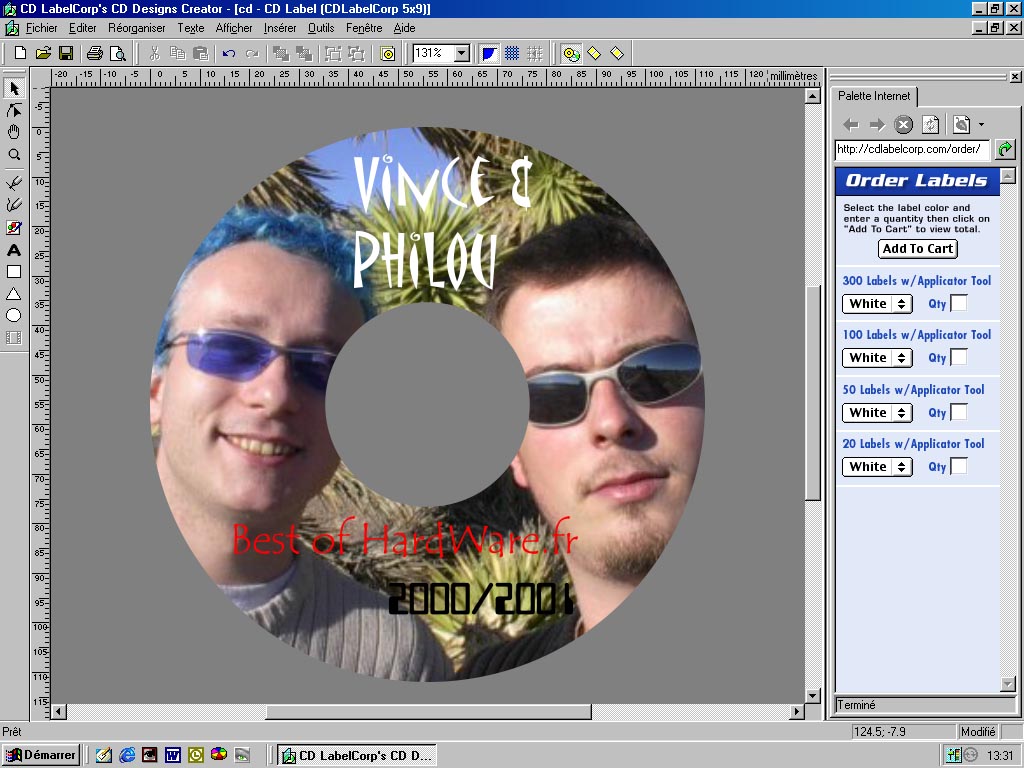Image resolution: width=1024 pixels, height=768 pixels.
Task: Open the Palette Internet toolbar dropdown arrow
Action: pyautogui.click(x=981, y=125)
